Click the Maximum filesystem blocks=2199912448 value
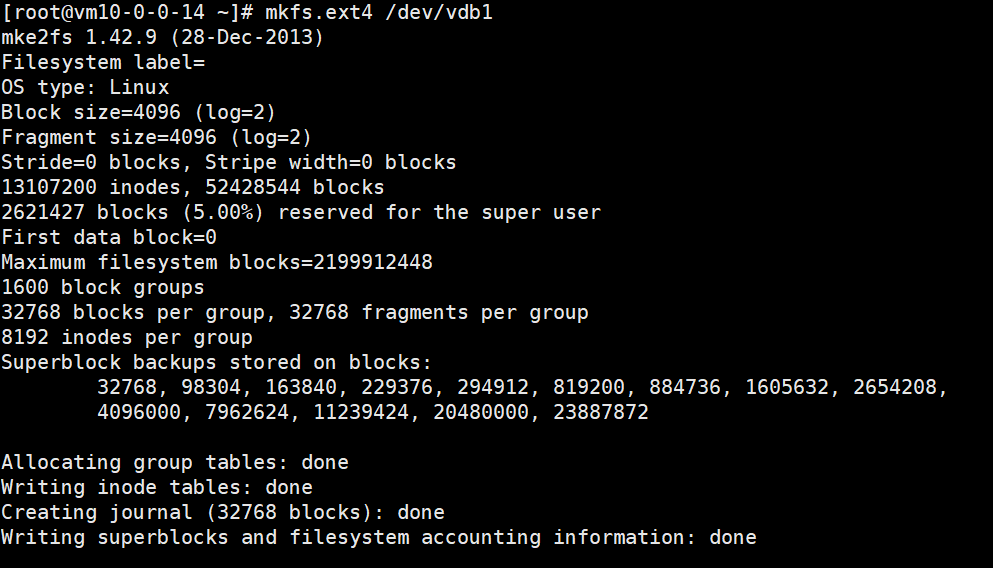Screen dimensions: 993x568 pyautogui.click(x=217, y=262)
